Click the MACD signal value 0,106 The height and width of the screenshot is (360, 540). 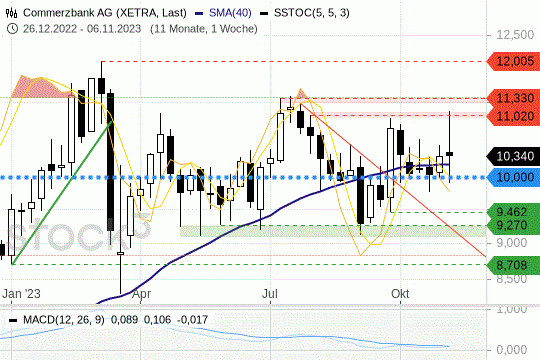(157, 320)
